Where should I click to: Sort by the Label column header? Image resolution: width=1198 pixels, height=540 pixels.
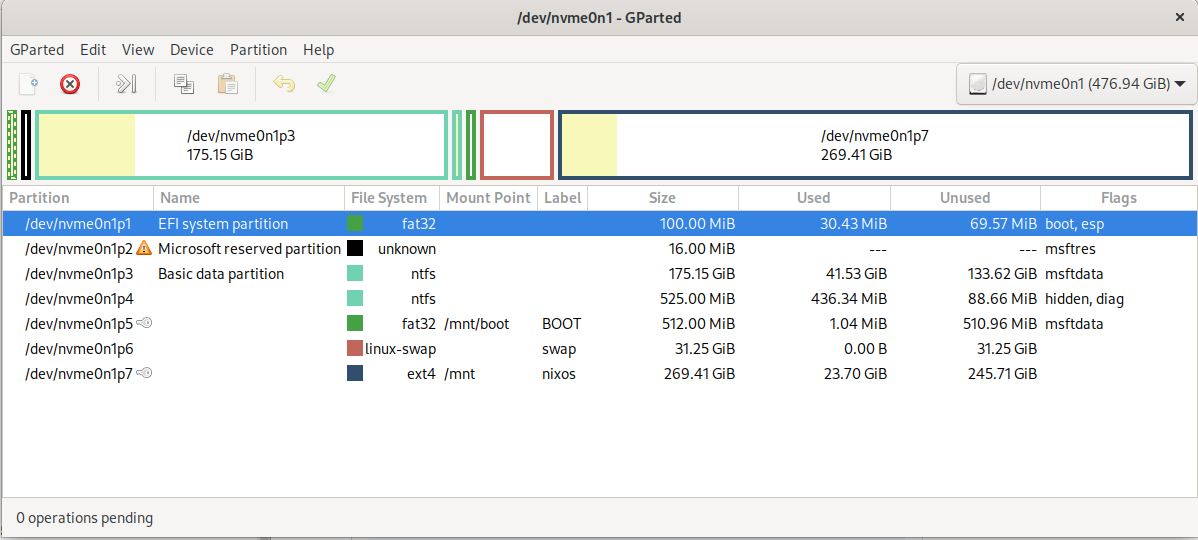click(x=562, y=198)
